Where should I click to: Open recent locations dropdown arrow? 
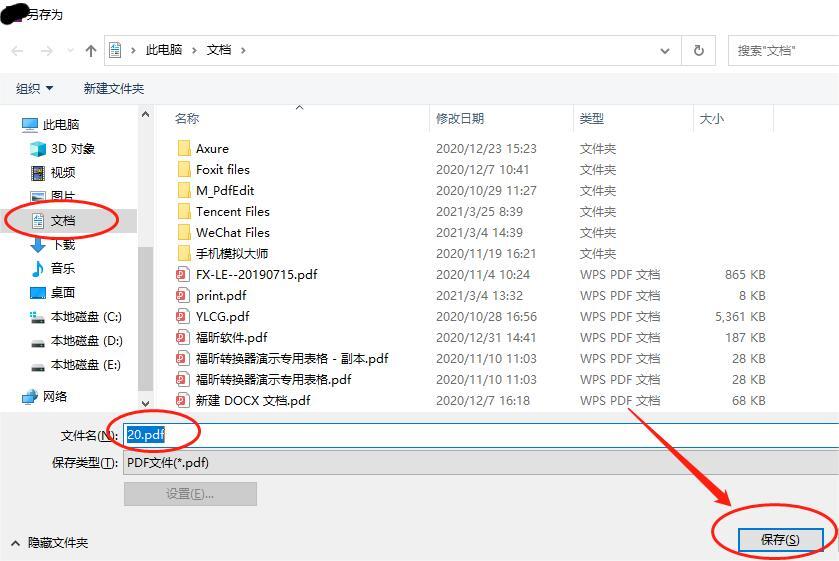pyautogui.click(x=70, y=51)
